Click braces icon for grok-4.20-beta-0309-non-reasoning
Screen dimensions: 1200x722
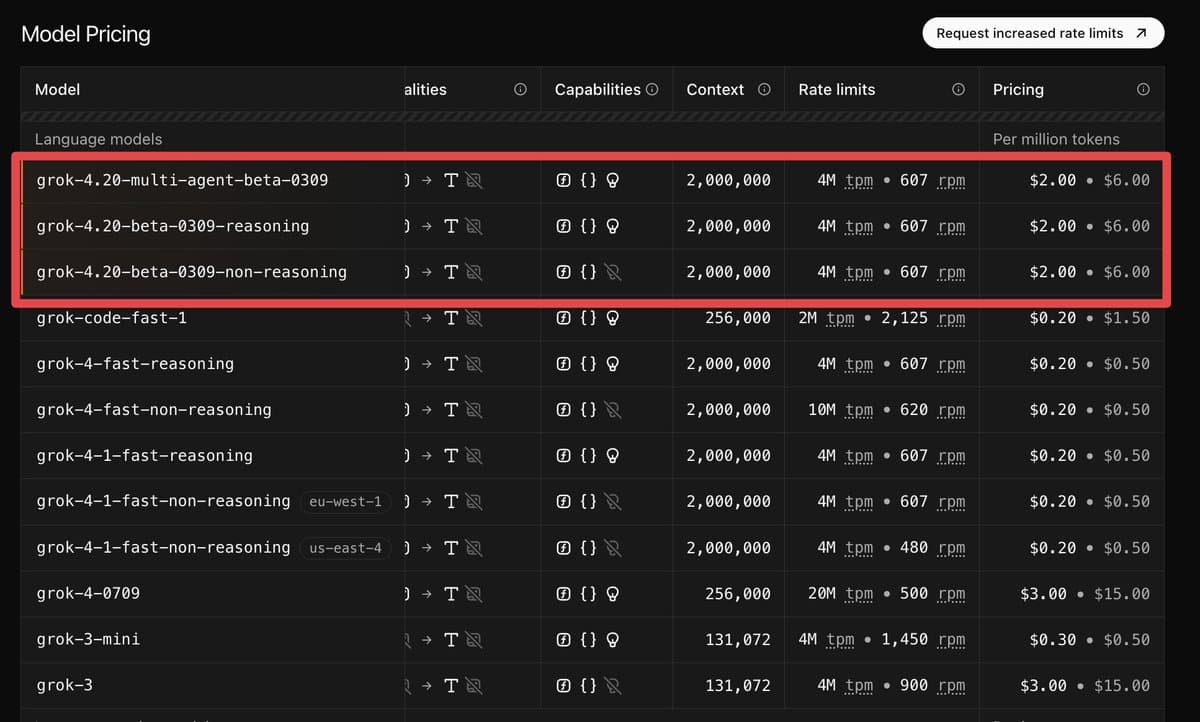pyautogui.click(x=588, y=272)
